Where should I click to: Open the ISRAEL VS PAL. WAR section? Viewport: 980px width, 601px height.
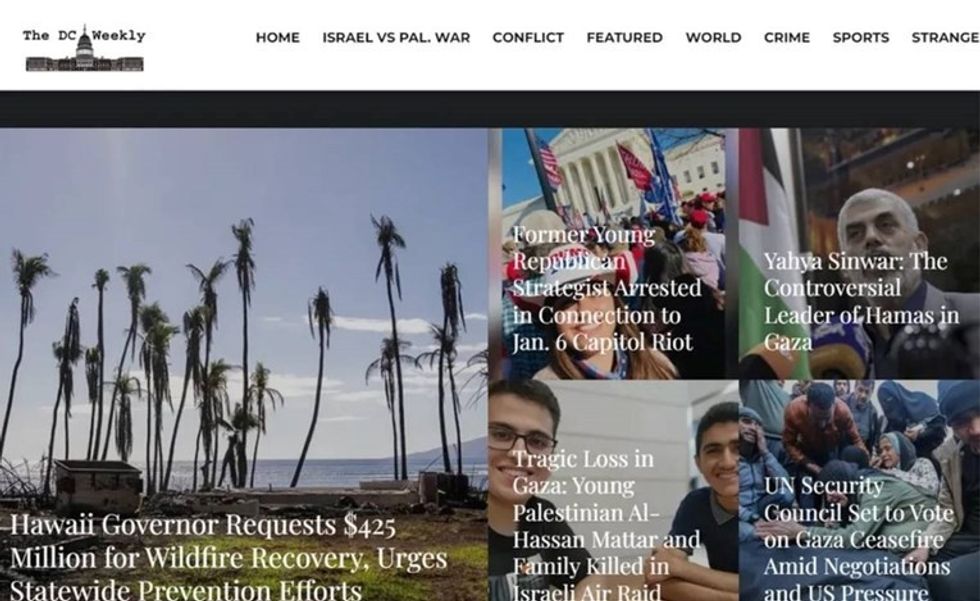(396, 37)
